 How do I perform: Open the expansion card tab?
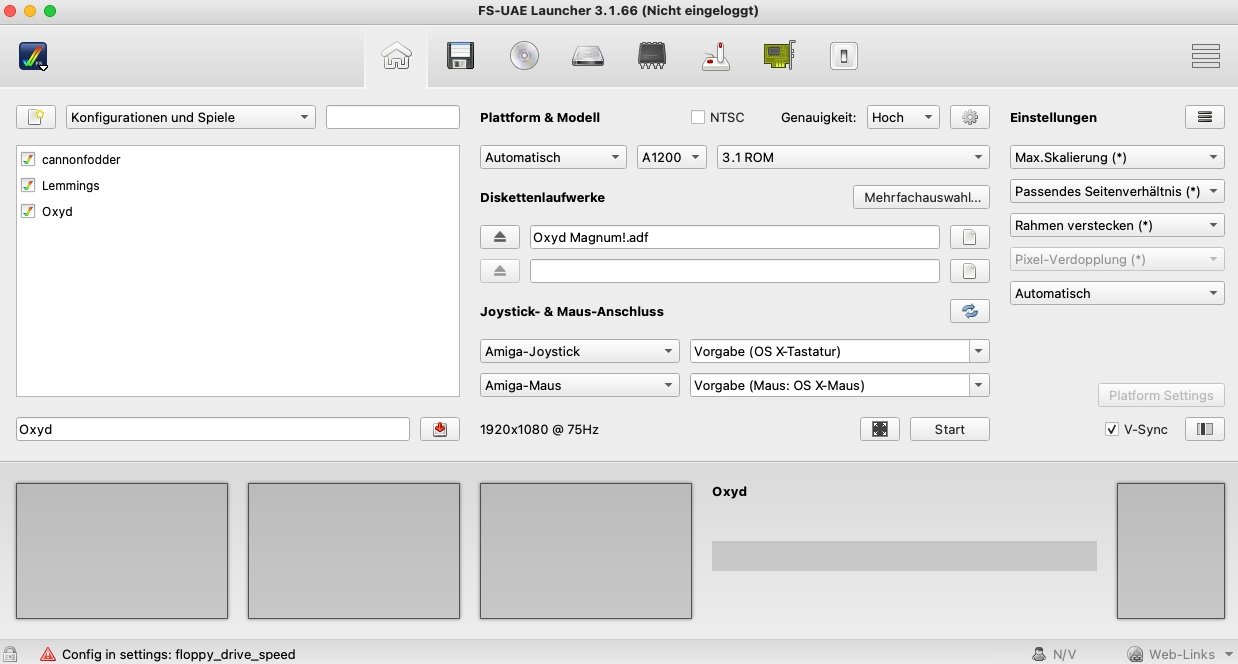point(780,57)
